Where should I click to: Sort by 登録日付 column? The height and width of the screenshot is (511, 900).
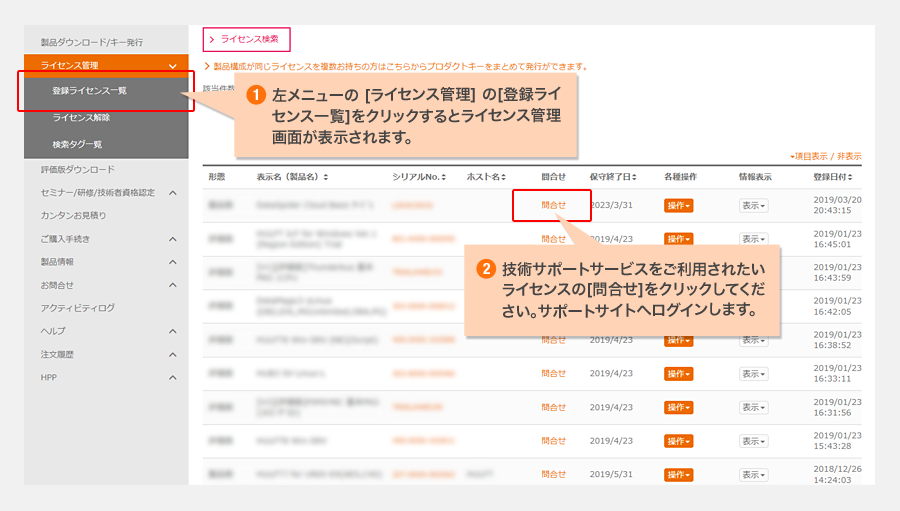(x=833, y=177)
